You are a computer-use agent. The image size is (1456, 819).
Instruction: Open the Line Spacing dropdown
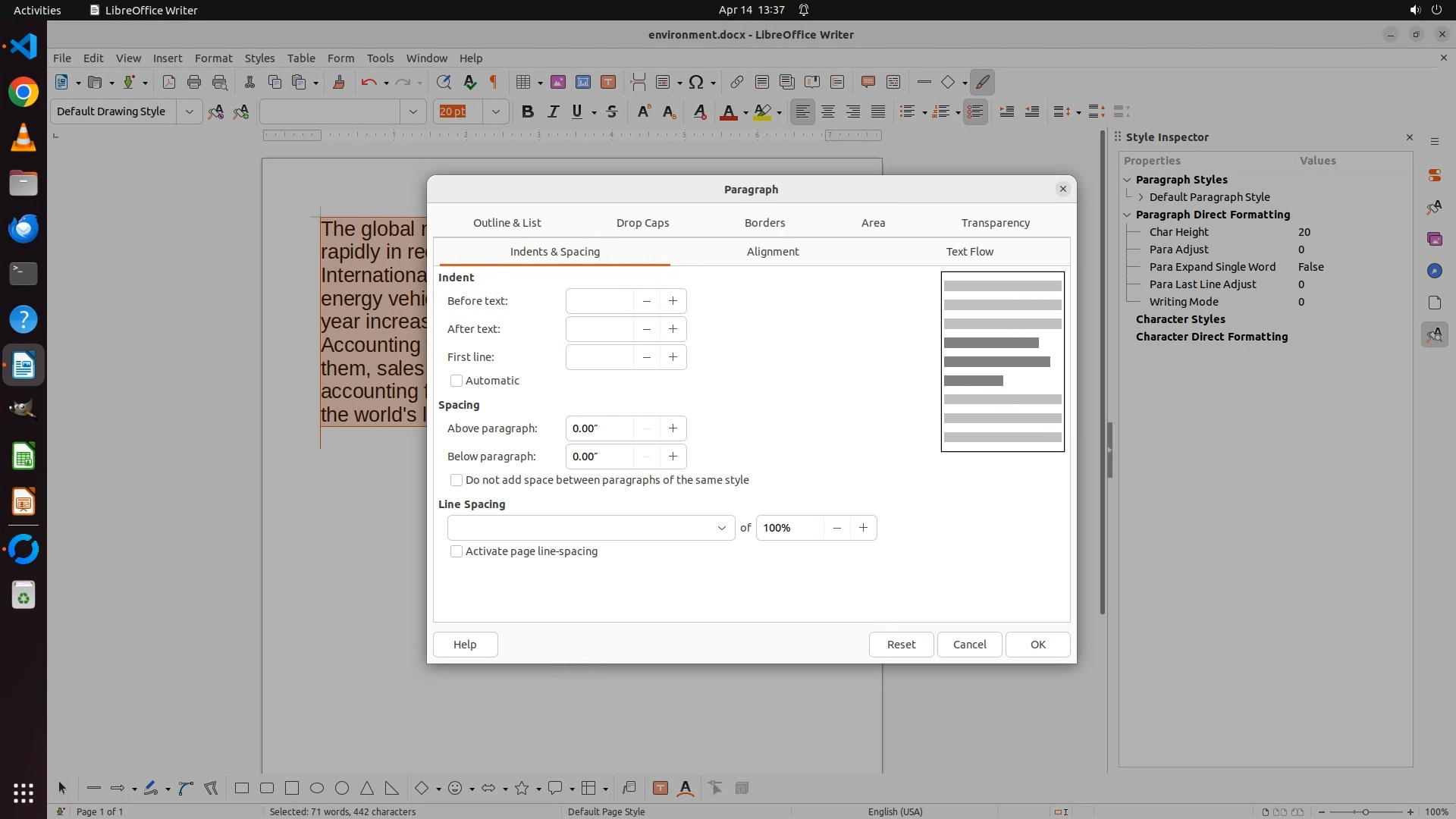[x=721, y=528]
